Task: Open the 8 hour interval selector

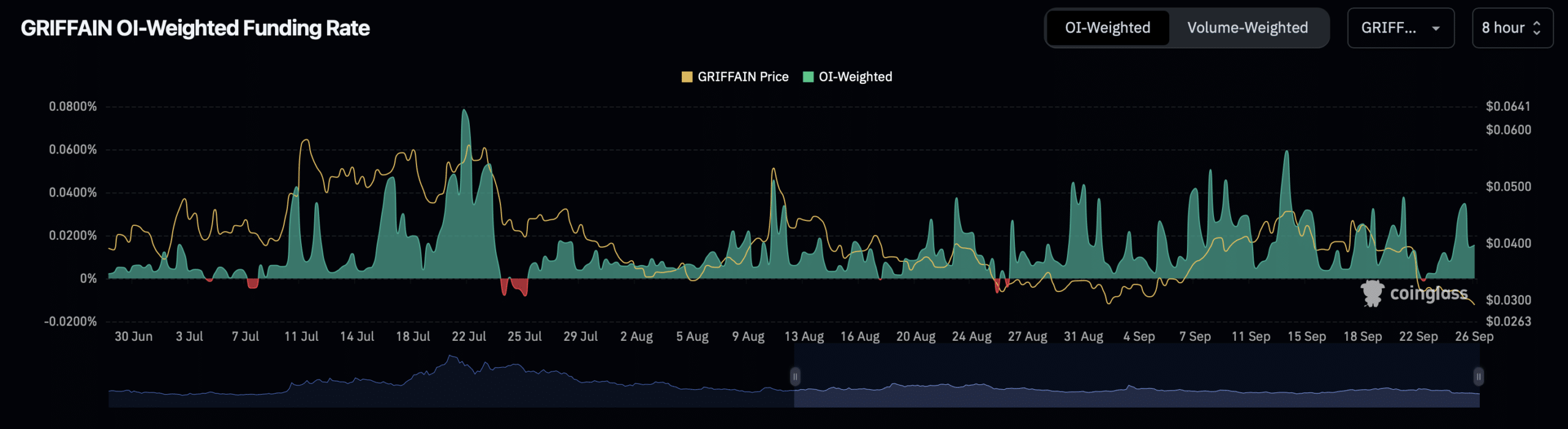Action: [1512, 28]
